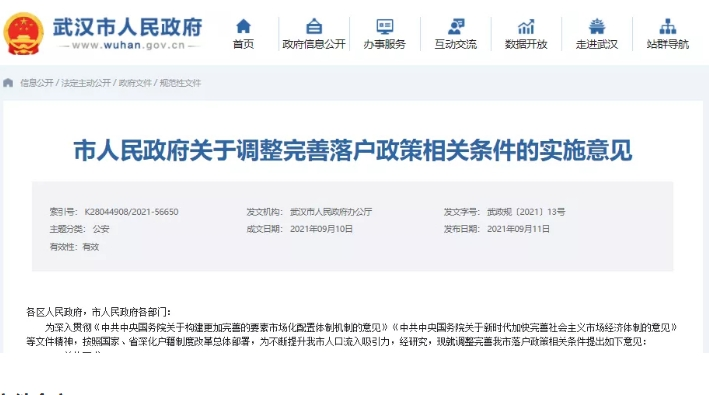Click the building icon for 政府信息公开

[314, 26]
